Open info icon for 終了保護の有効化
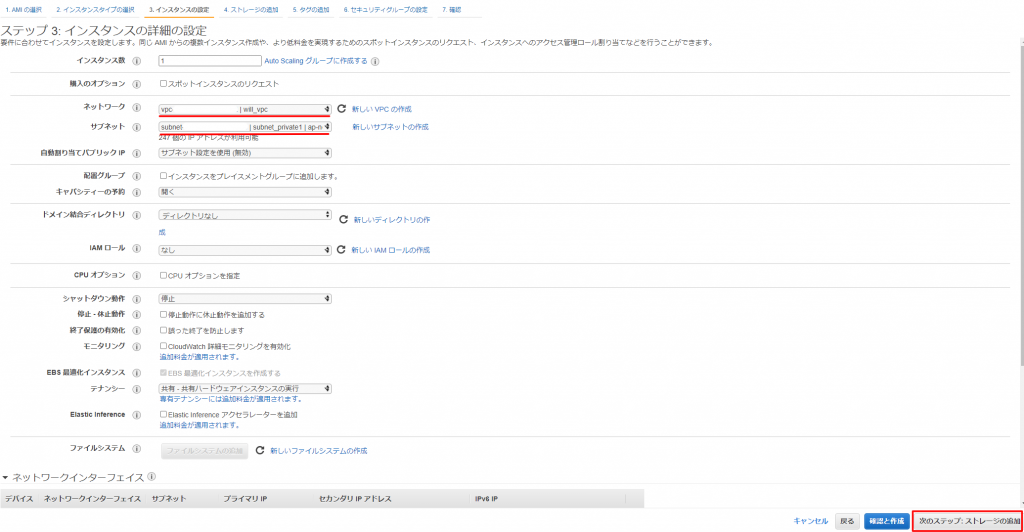This screenshot has width=1024, height=532. point(136,331)
